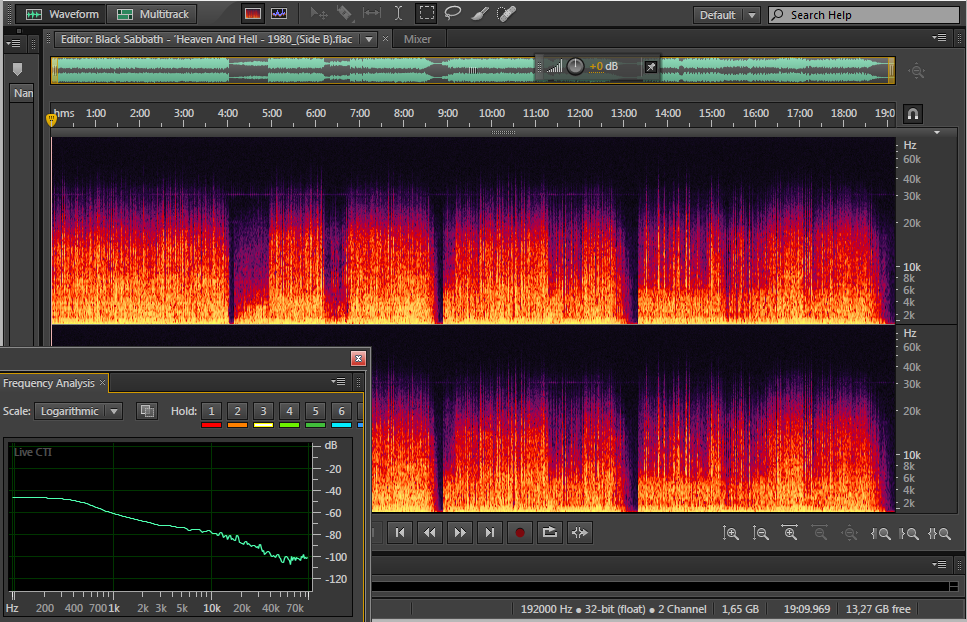Image resolution: width=967 pixels, height=622 pixels.
Task: Open the Default workspace dropdown
Action: tap(726, 15)
